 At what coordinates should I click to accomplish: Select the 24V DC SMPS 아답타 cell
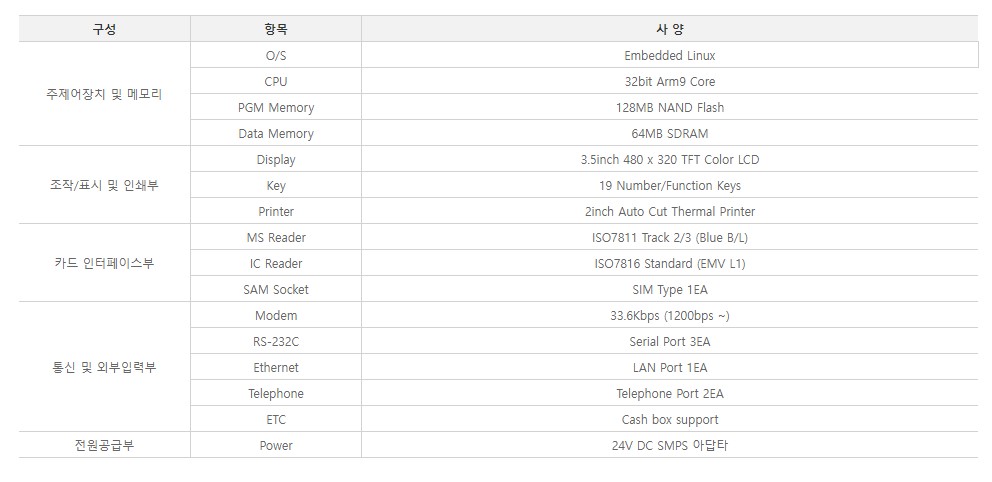tap(669, 445)
